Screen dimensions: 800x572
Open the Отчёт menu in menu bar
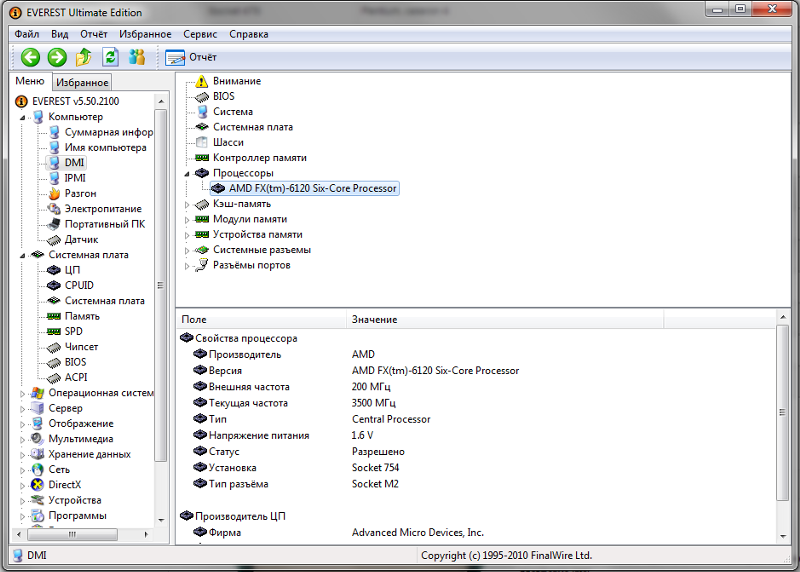tap(94, 34)
